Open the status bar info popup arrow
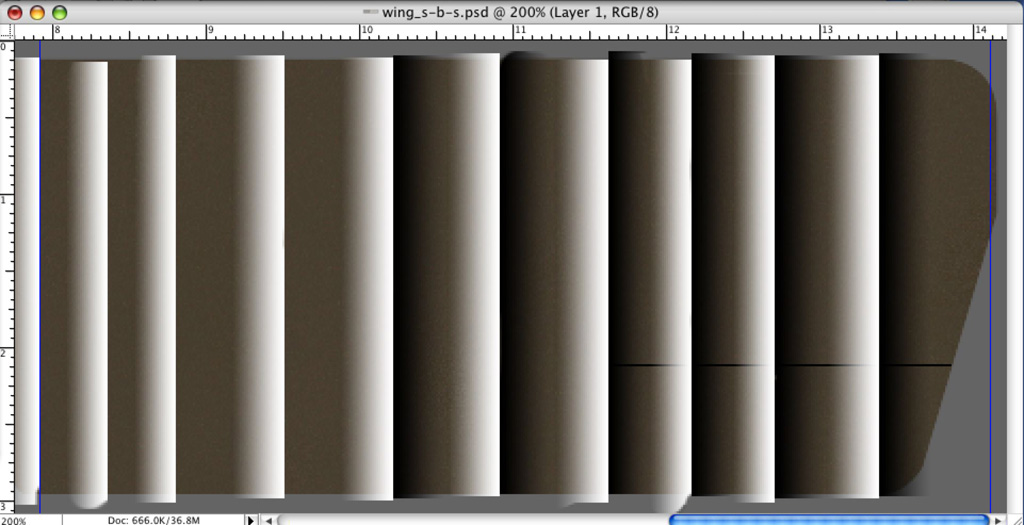Image resolution: width=1024 pixels, height=525 pixels. 251,520
